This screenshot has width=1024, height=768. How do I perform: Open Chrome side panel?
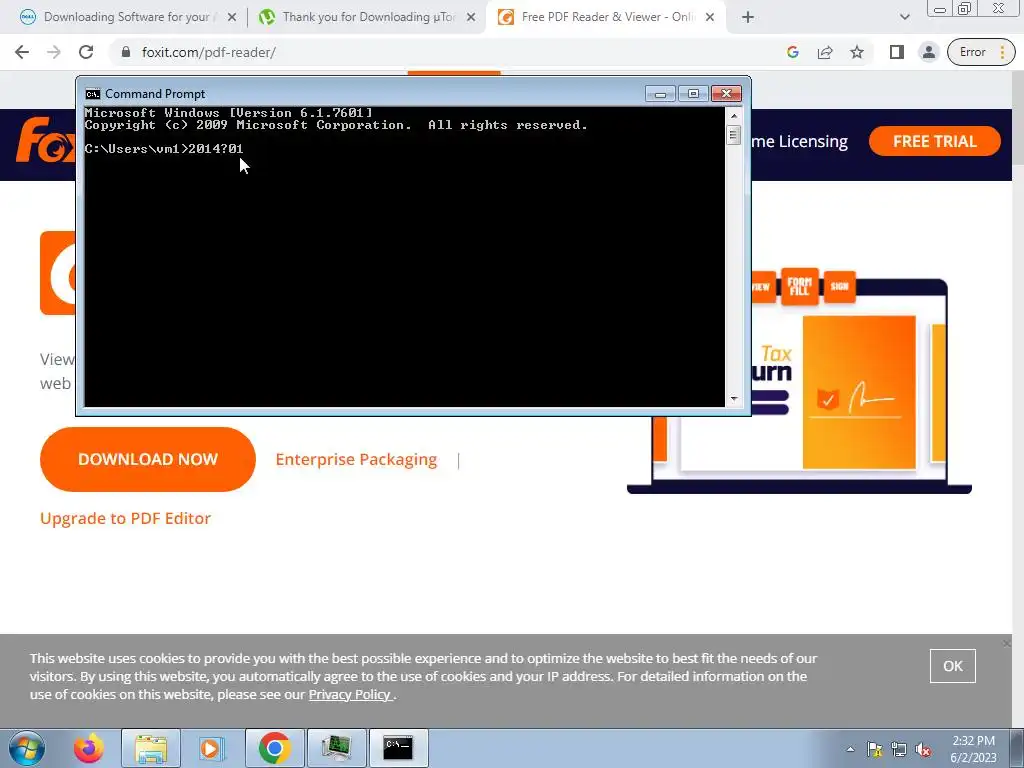click(897, 52)
